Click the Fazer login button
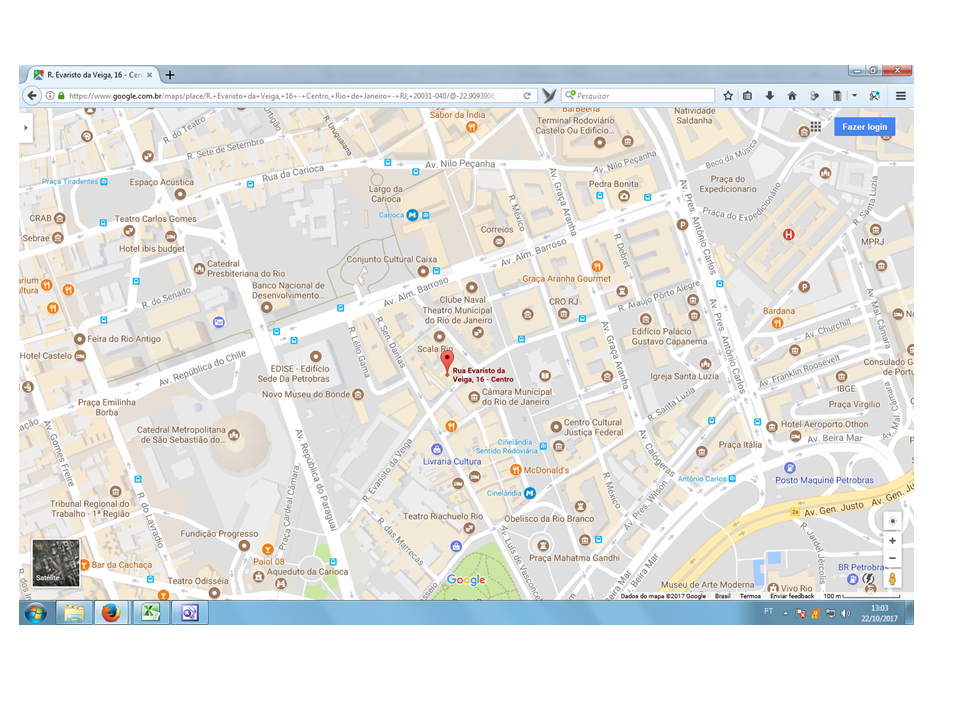 [864, 127]
